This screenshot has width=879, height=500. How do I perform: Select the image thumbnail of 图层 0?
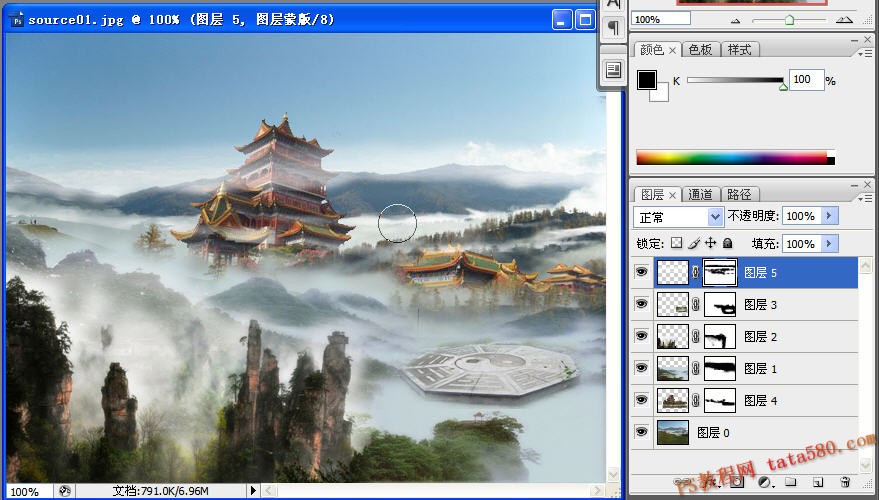pyautogui.click(x=673, y=433)
